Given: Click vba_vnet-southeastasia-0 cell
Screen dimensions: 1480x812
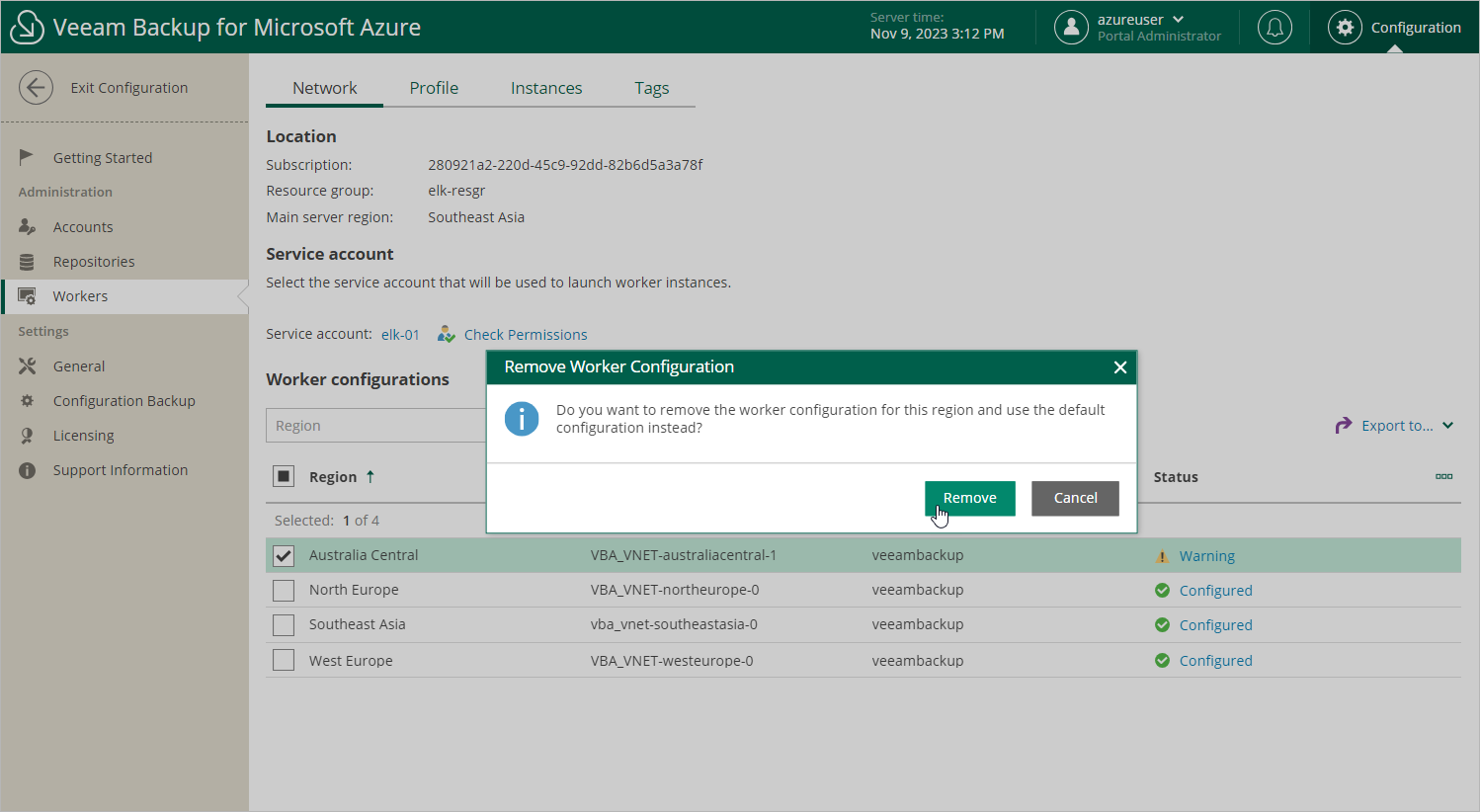Looking at the screenshot, I should 674,624.
